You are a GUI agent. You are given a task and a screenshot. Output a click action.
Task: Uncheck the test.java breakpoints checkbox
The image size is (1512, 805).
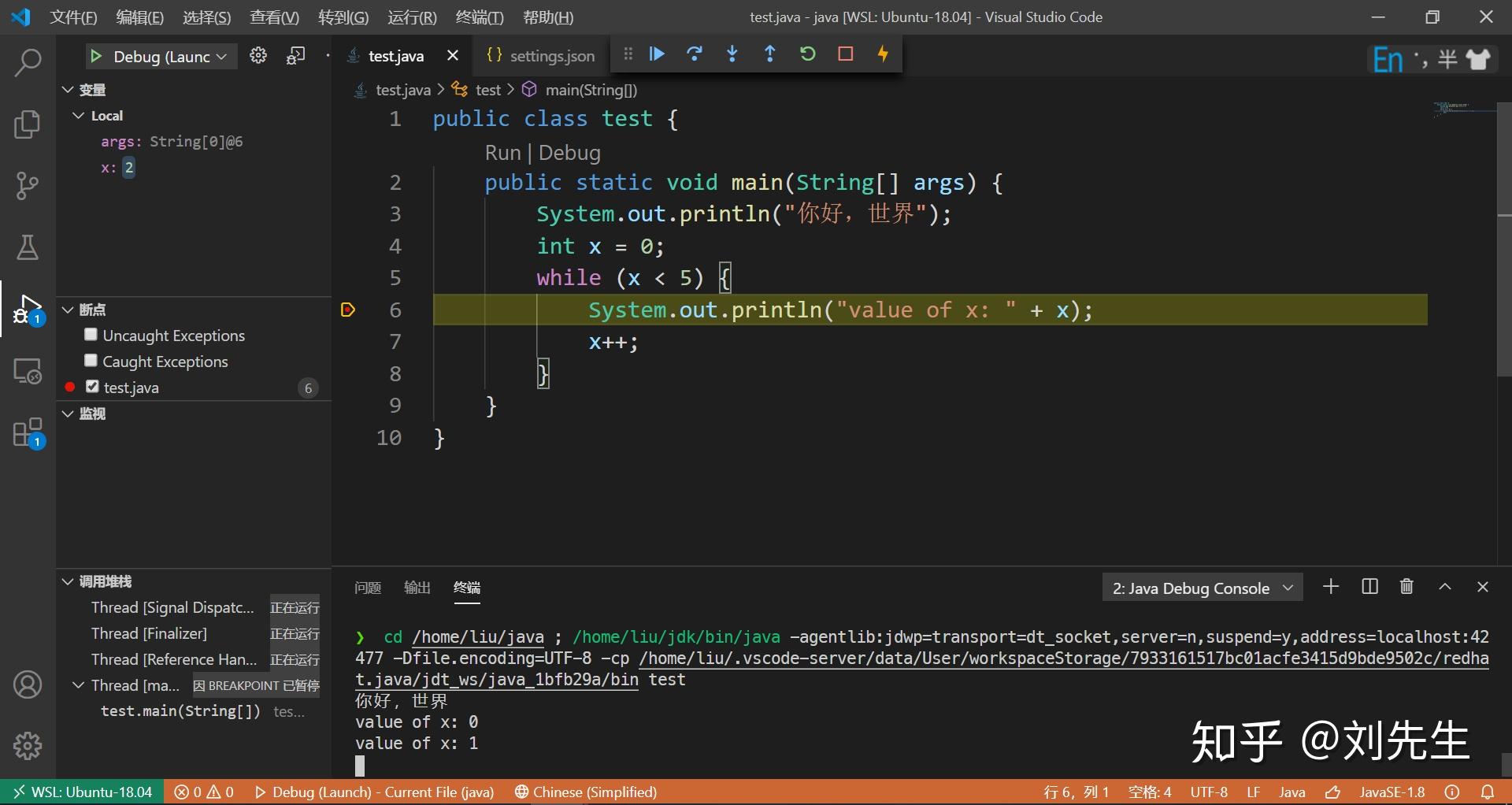pyautogui.click(x=91, y=387)
